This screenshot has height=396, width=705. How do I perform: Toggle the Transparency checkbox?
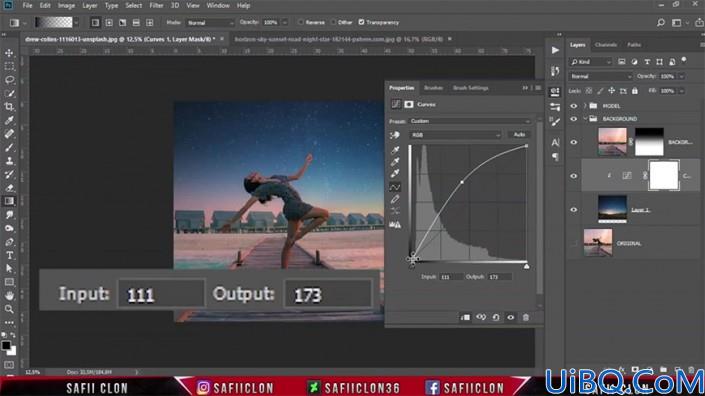click(x=361, y=22)
